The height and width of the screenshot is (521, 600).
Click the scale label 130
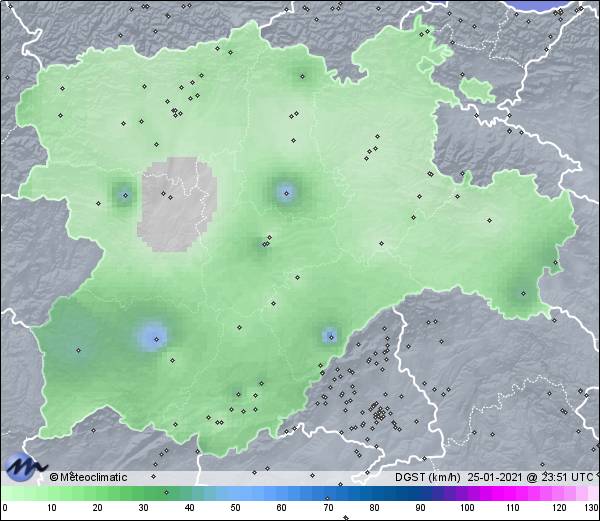(592, 508)
